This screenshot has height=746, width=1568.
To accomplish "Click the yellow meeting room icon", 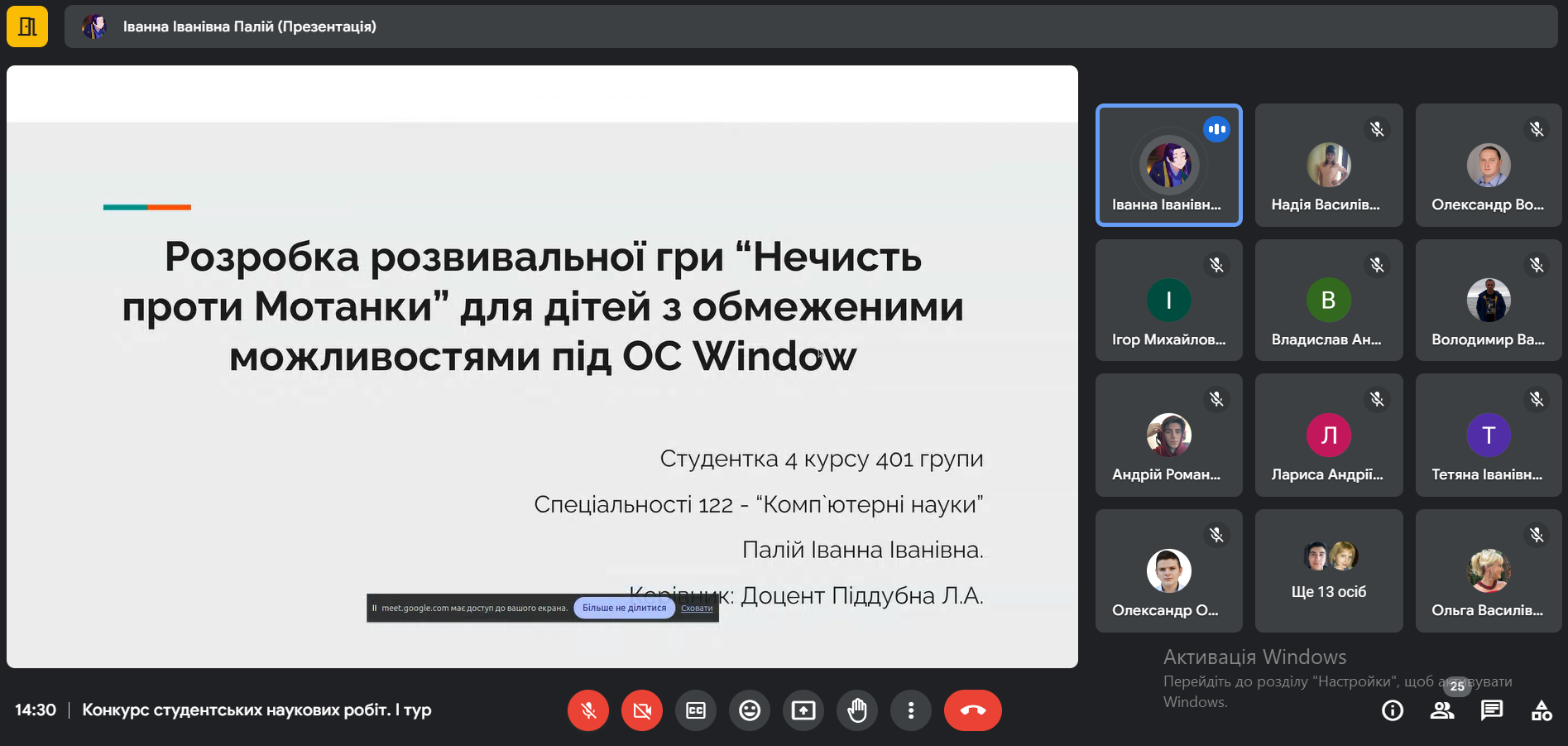I will (27, 26).
